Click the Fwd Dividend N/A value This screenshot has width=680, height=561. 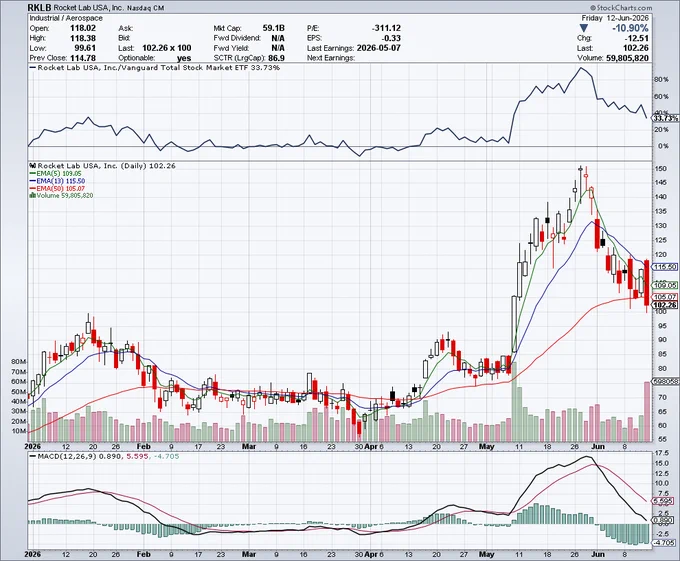[x=278, y=38]
